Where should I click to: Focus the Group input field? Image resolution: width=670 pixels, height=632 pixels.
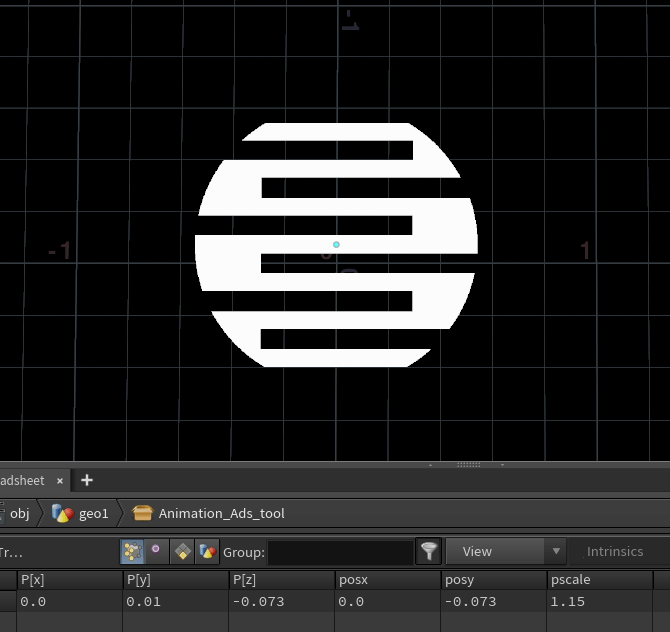(341, 552)
